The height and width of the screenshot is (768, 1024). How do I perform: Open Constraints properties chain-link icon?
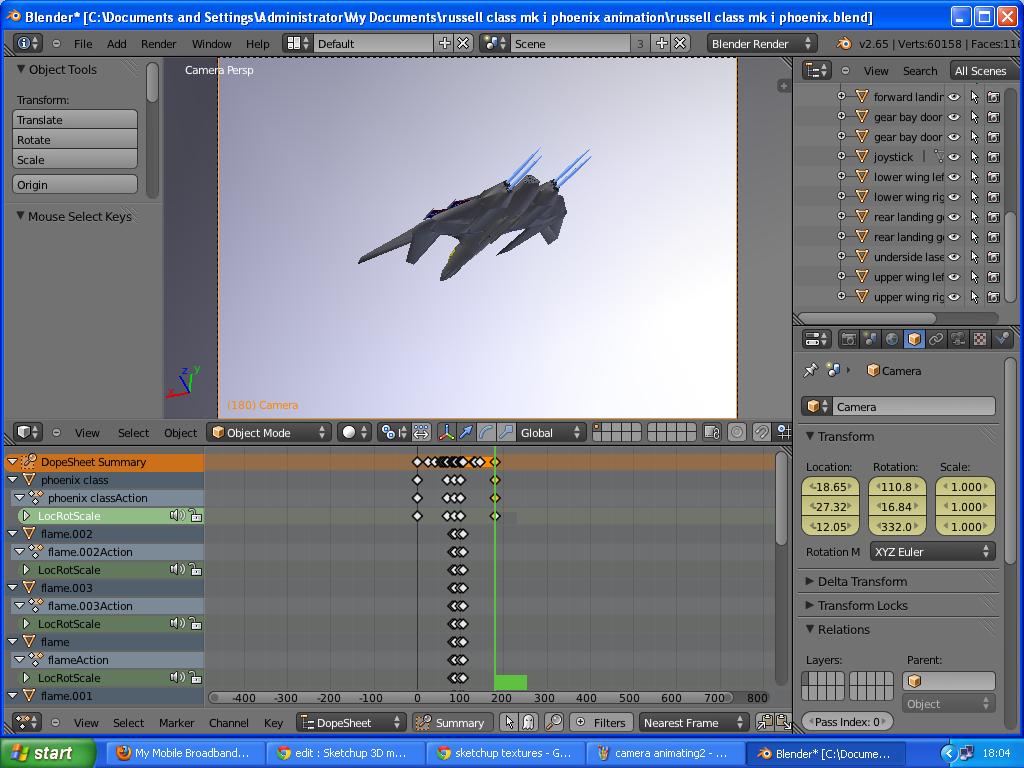click(x=934, y=338)
